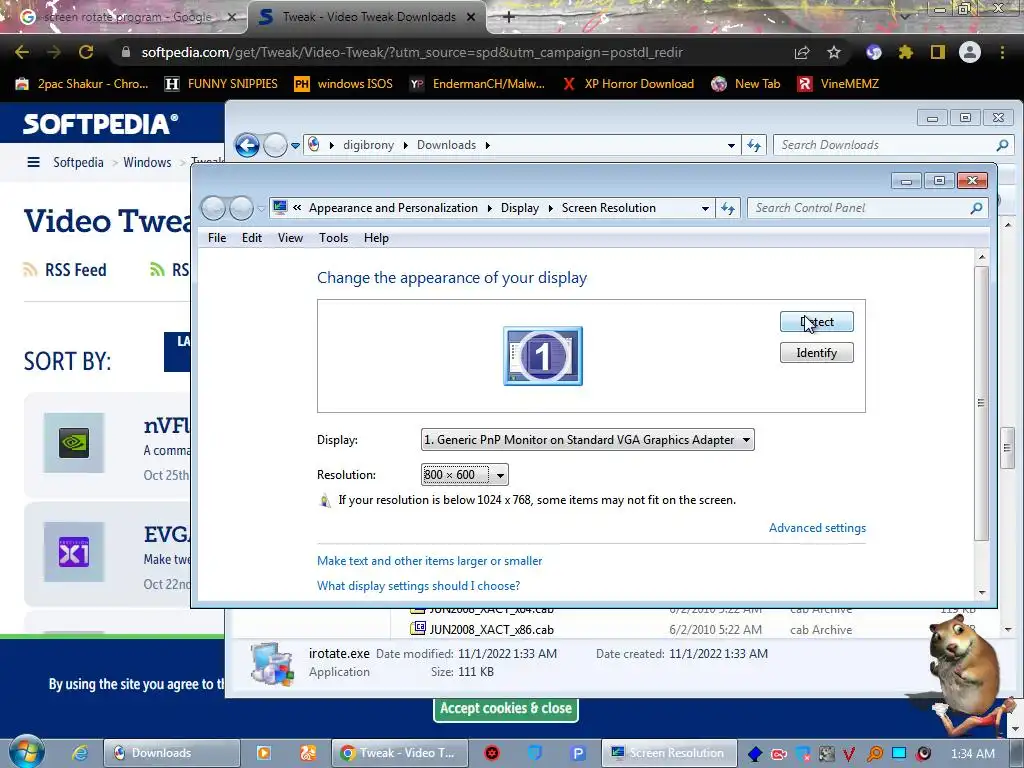Screen dimensions: 1024x768
Task: Bookmark this page with star icon
Action: click(834, 52)
